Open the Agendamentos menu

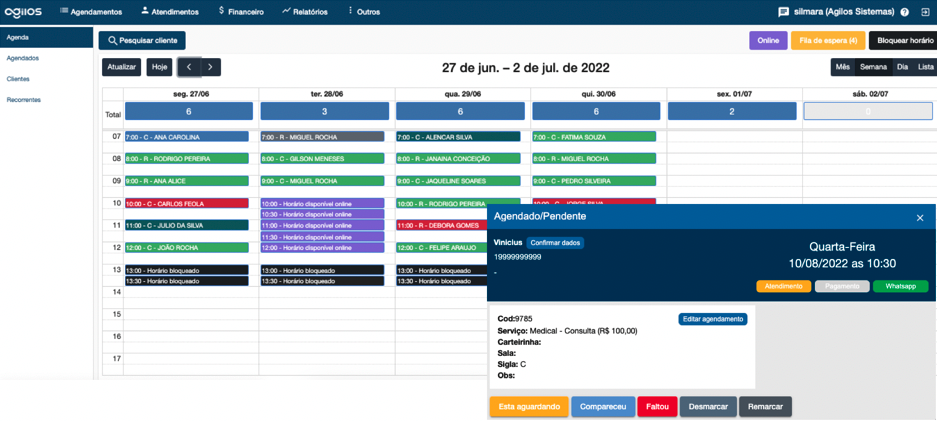91,12
